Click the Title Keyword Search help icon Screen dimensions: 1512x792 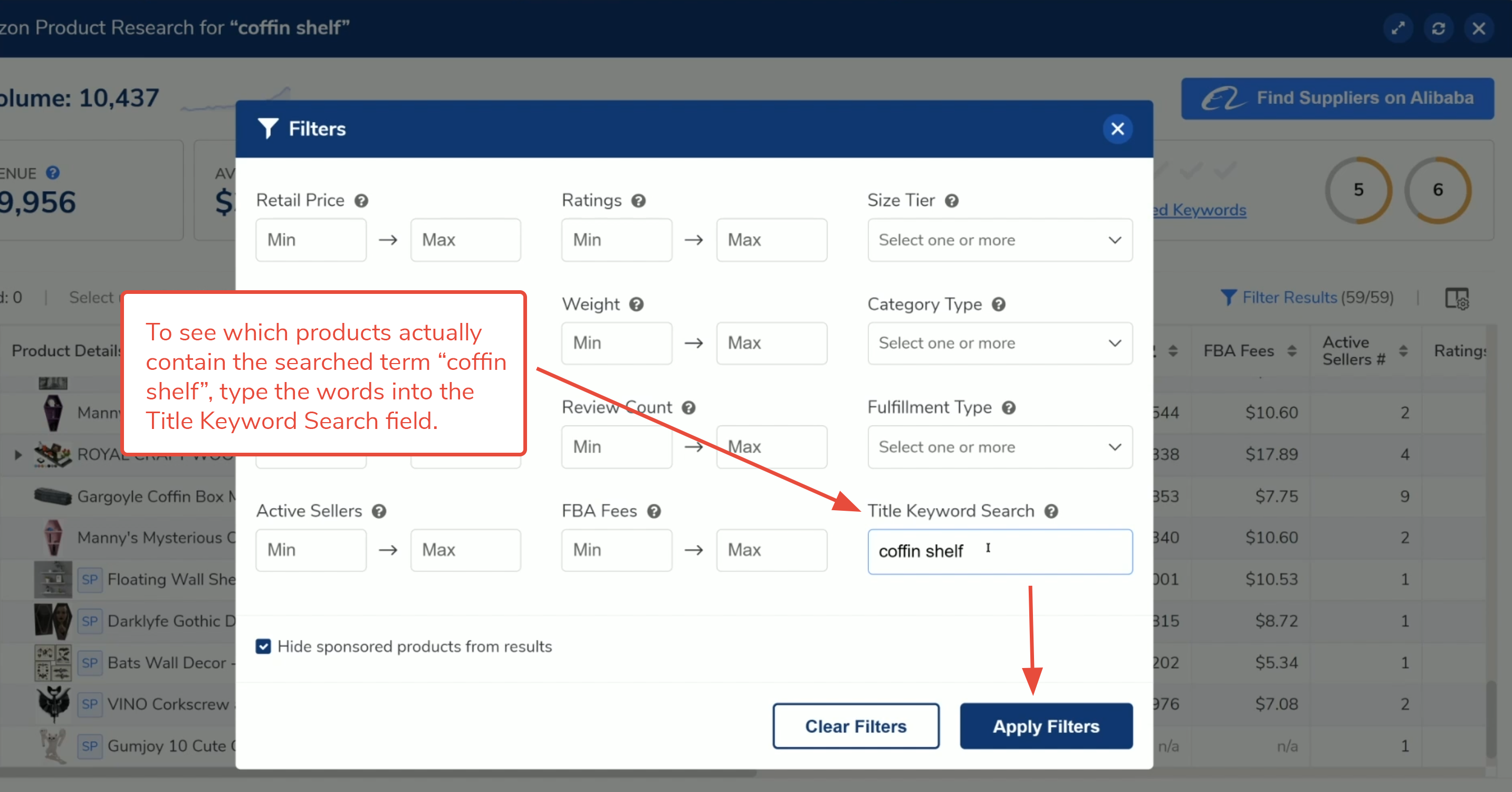pos(1051,511)
